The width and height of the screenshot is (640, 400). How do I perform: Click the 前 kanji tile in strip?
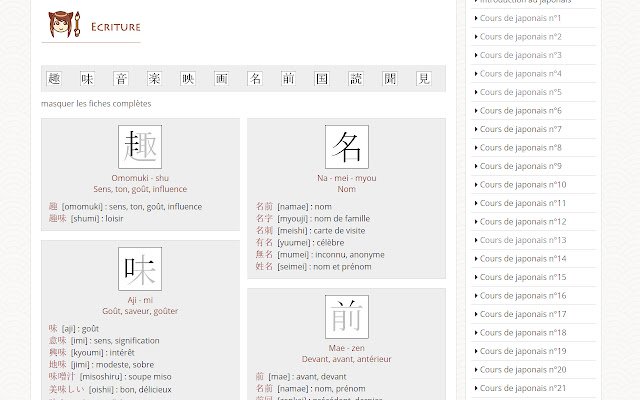point(289,78)
